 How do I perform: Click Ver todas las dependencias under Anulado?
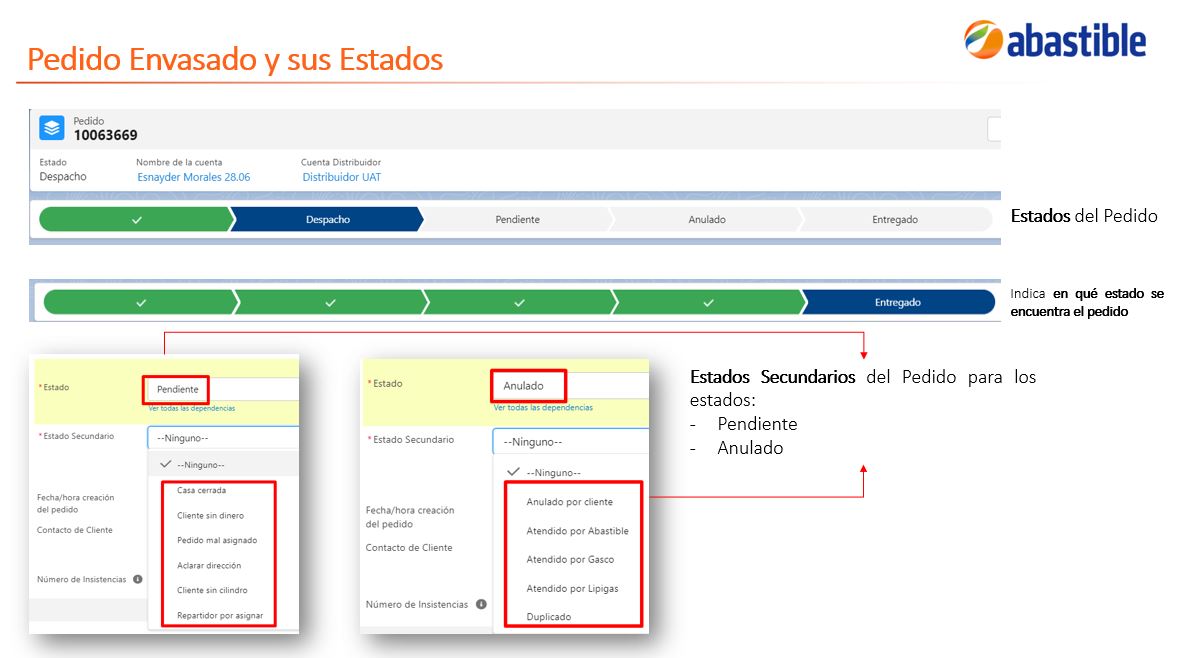(x=543, y=408)
